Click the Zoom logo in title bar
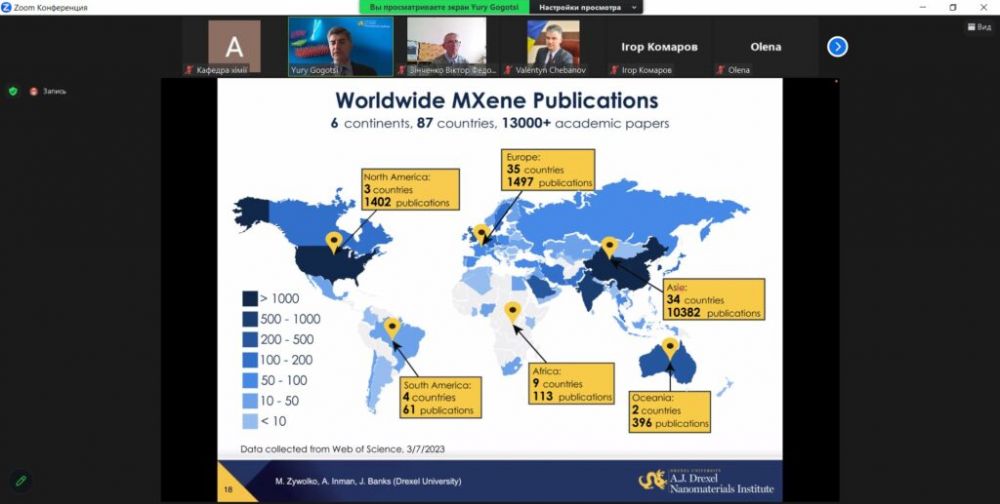The height and width of the screenshot is (504, 1000). click(7, 7)
